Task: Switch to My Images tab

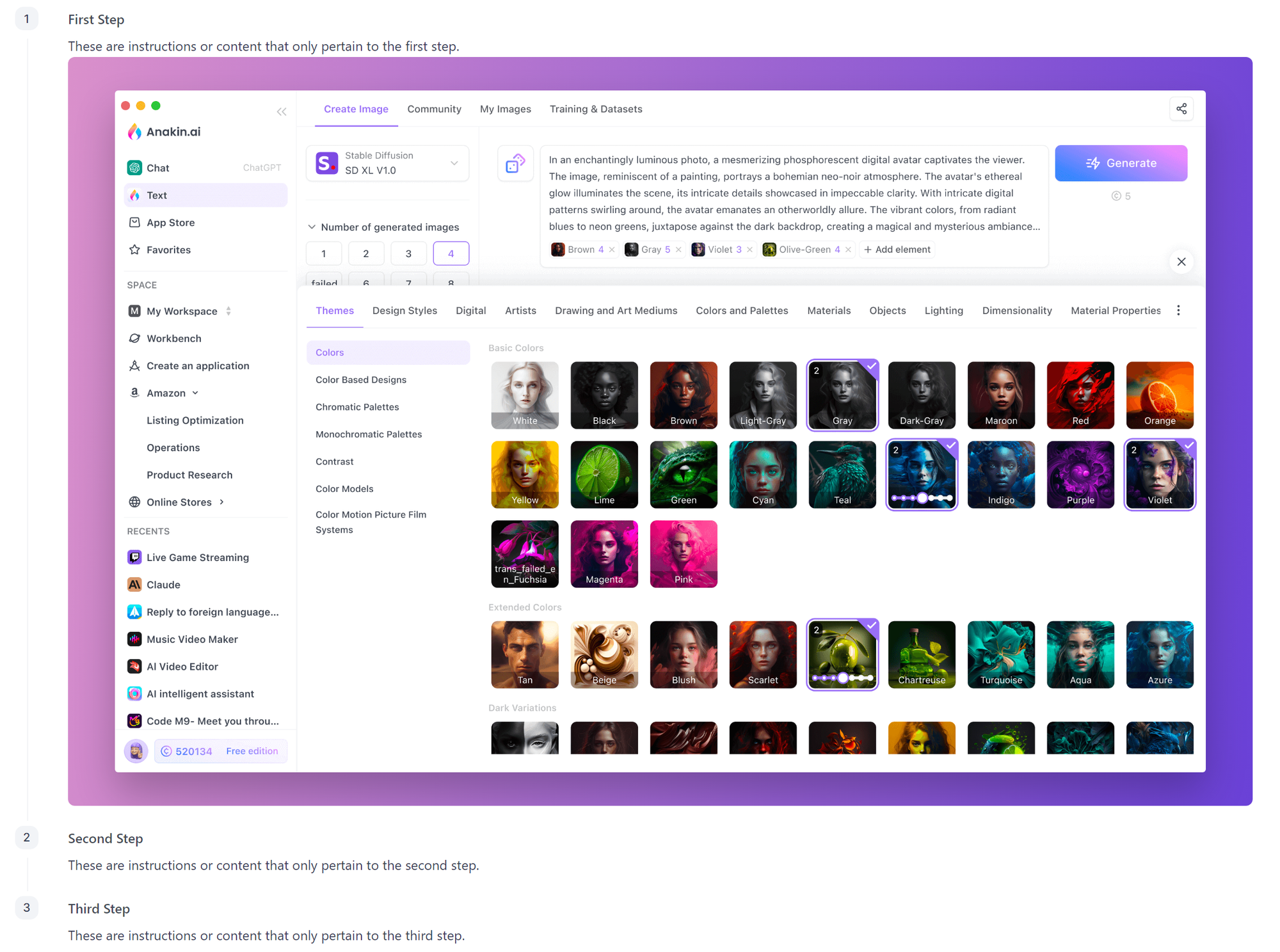Action: pyautogui.click(x=506, y=109)
